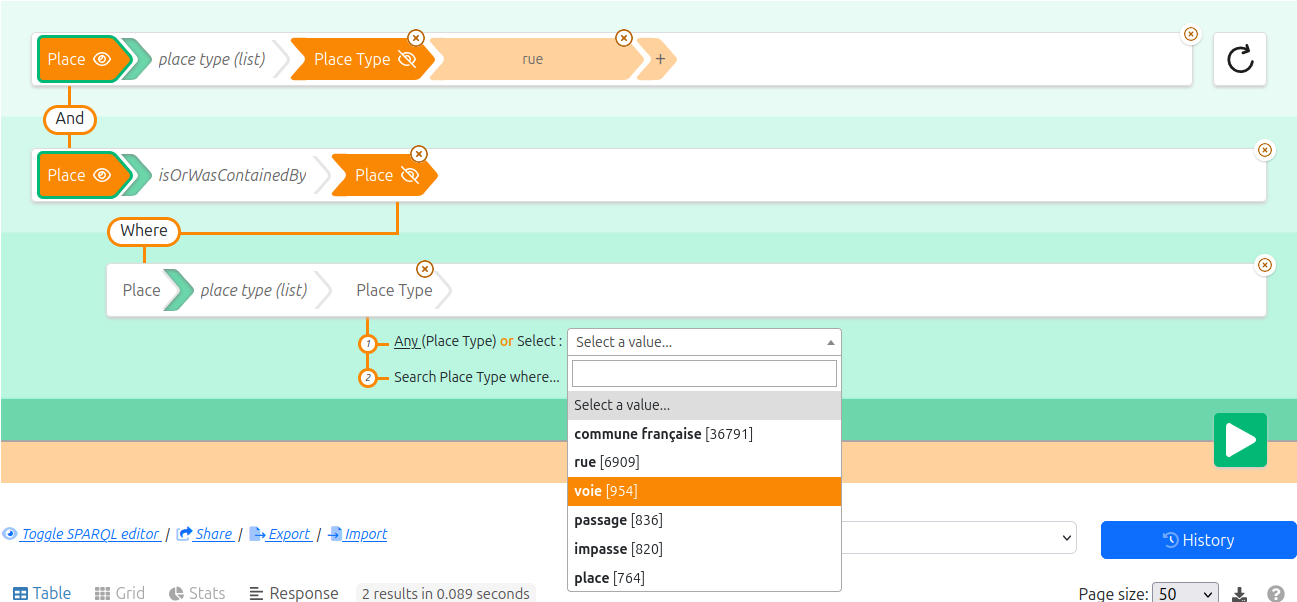Choose 'Select a value...' placeholder option
Screen dimensions: 1297x602
tap(704, 405)
